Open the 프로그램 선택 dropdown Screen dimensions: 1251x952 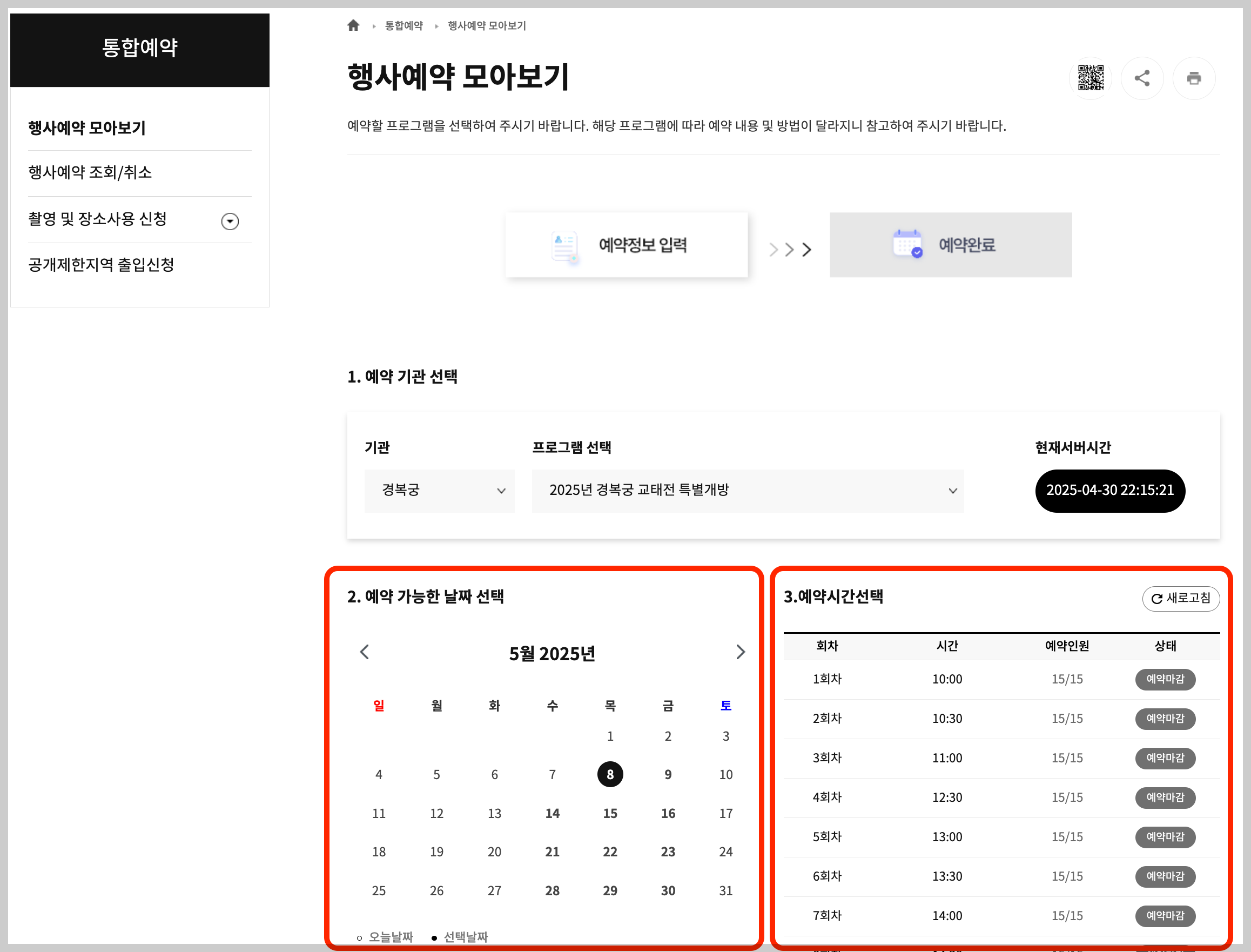point(748,491)
